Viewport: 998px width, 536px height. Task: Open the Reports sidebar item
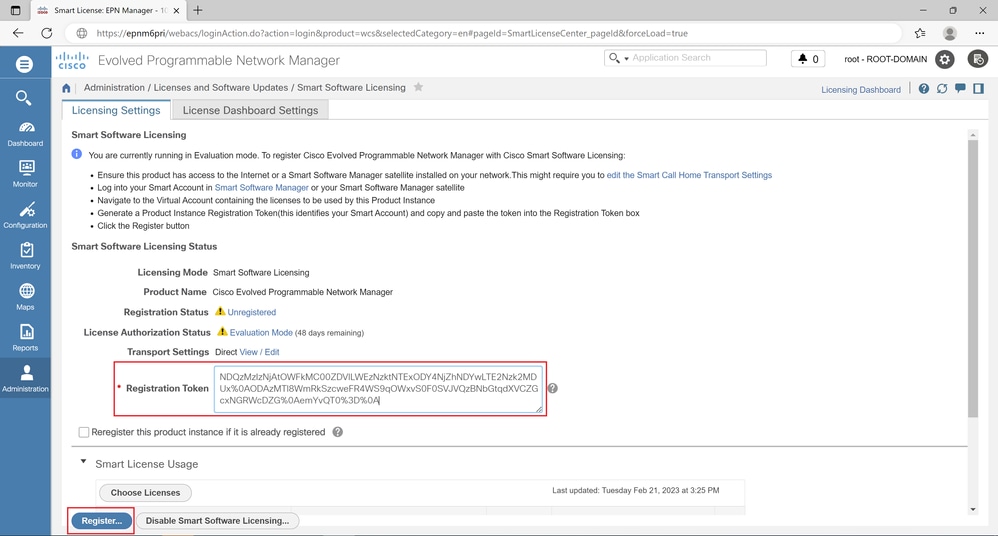(25, 338)
